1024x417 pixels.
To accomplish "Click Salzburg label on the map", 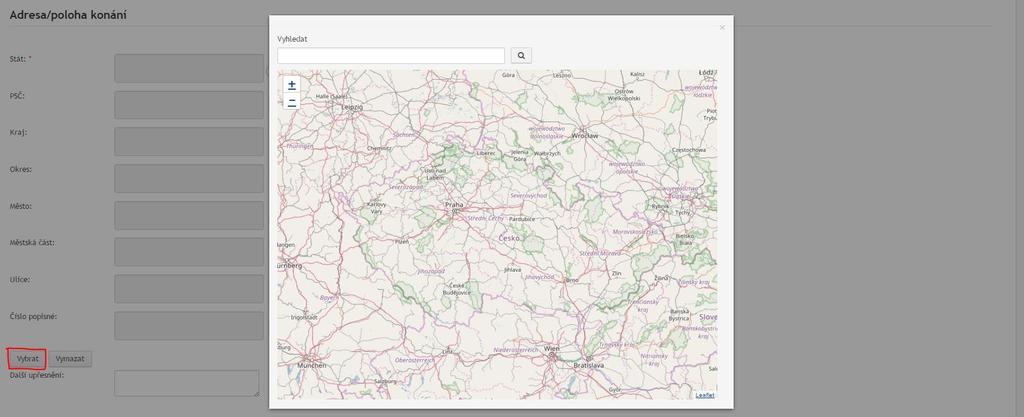I will click(385, 380).
